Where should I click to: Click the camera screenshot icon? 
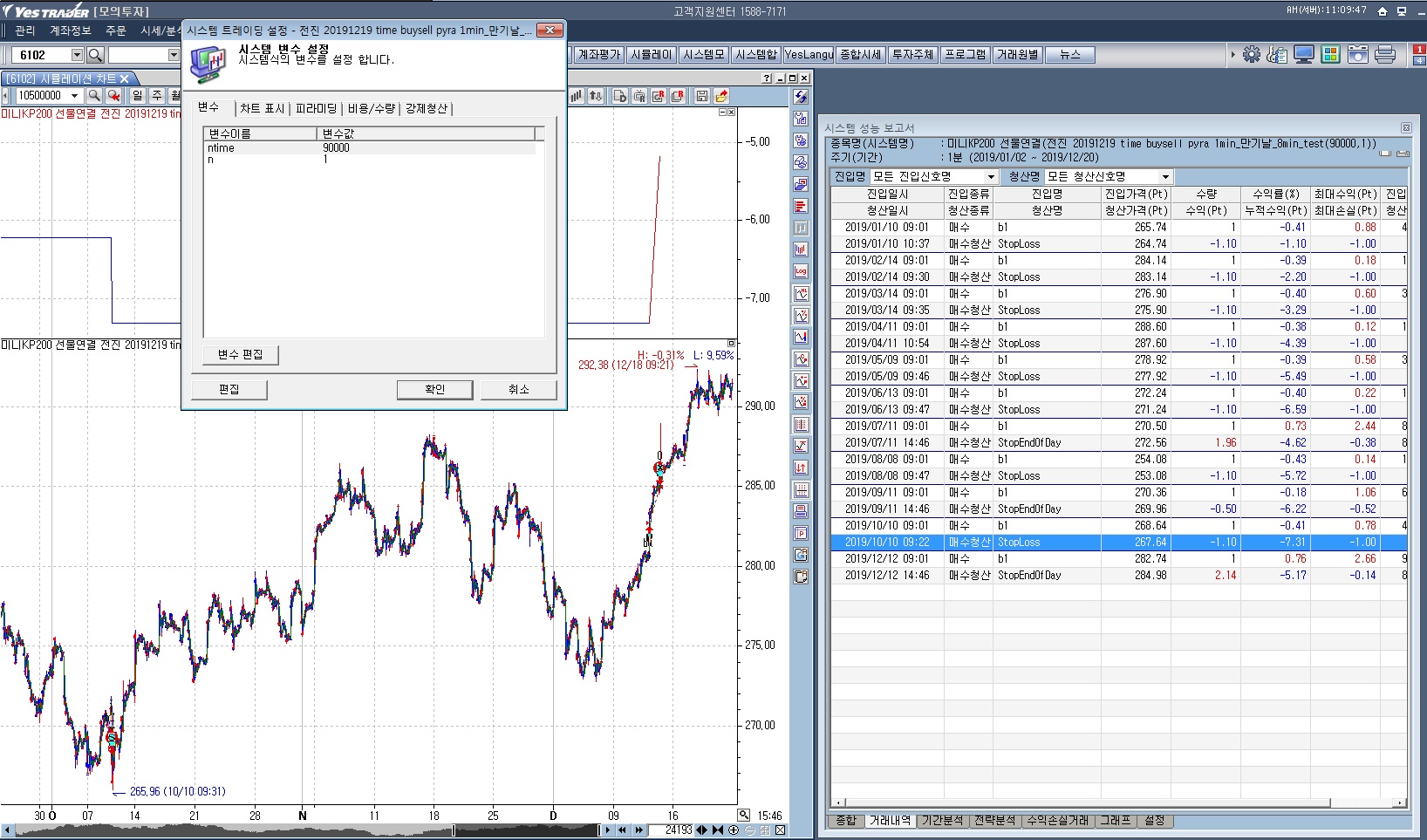(1357, 55)
